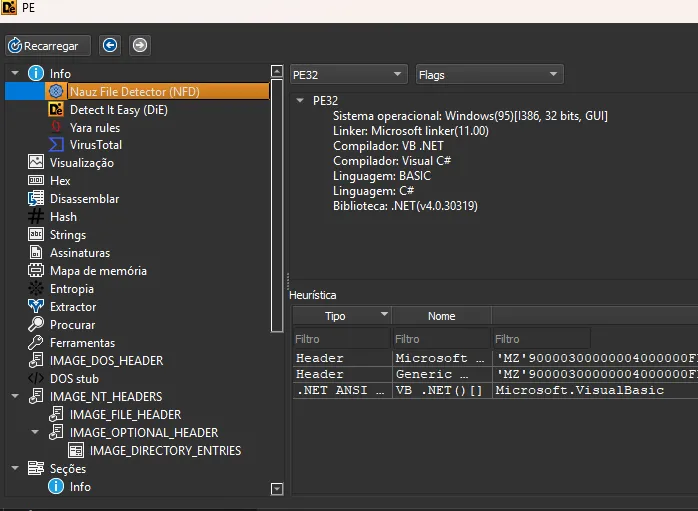Screen dimensions: 698x511
Task: Open the Mapa de memória view
Action: tap(98, 271)
